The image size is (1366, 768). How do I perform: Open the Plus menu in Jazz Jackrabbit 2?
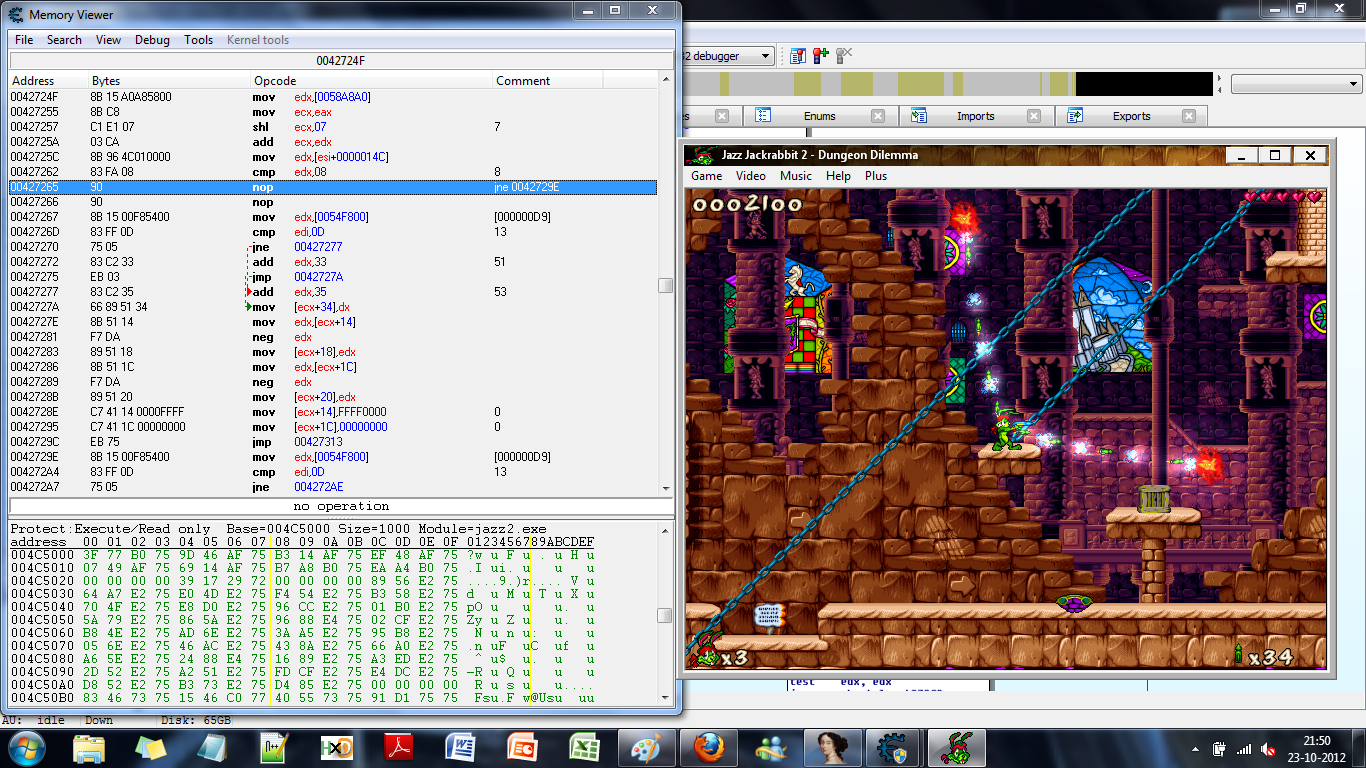[876, 176]
